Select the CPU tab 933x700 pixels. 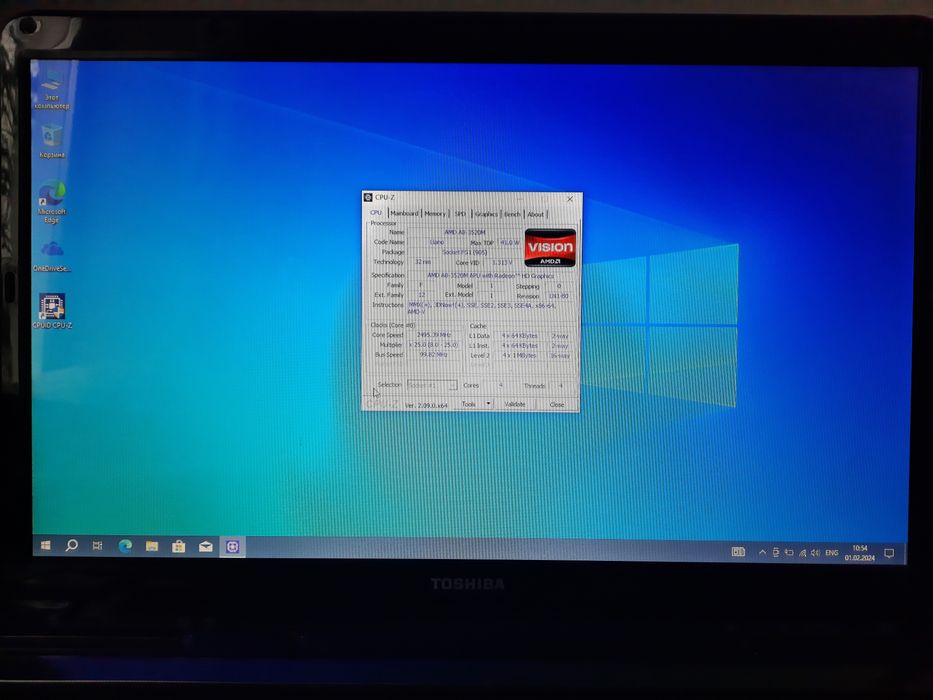(x=376, y=213)
